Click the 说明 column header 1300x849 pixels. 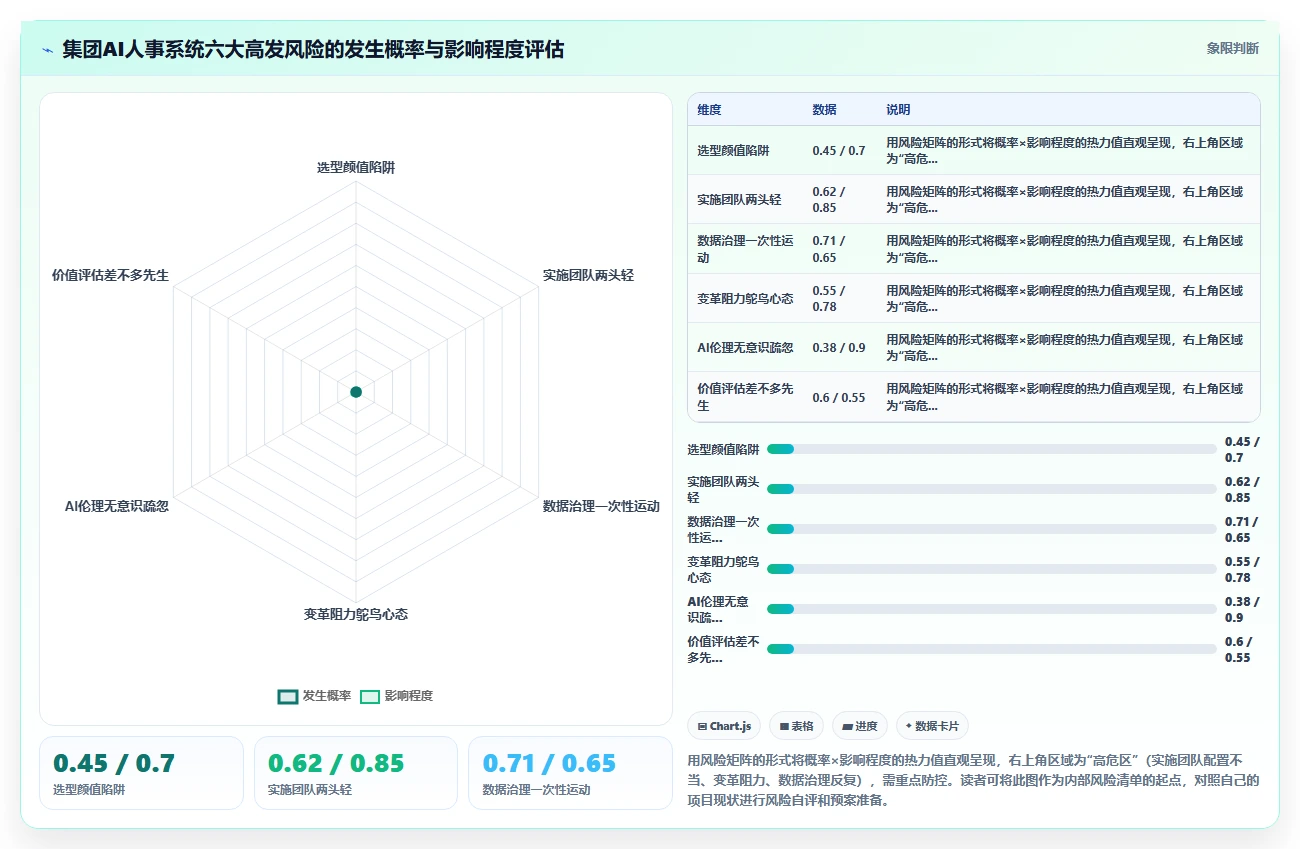point(898,110)
